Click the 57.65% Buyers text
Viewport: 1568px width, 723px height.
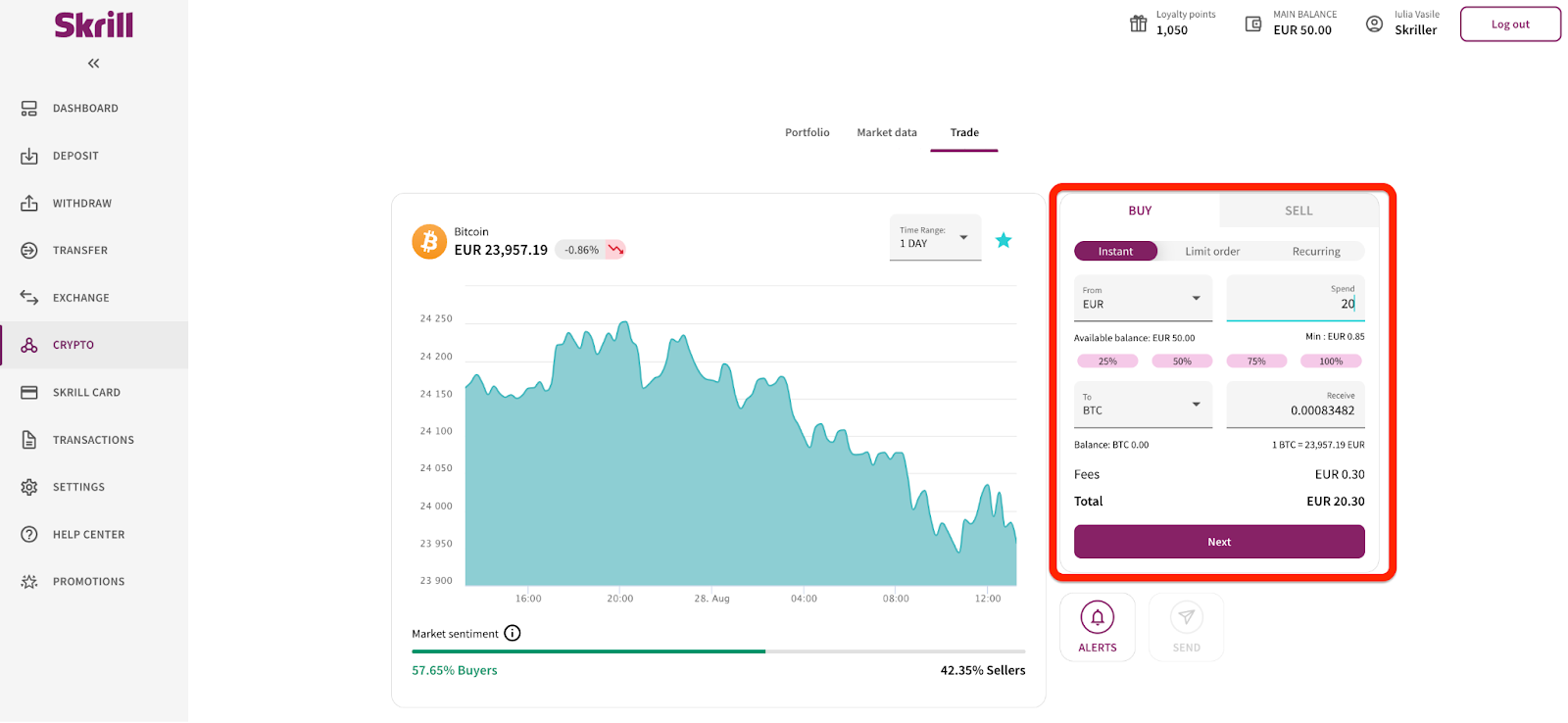(x=455, y=670)
